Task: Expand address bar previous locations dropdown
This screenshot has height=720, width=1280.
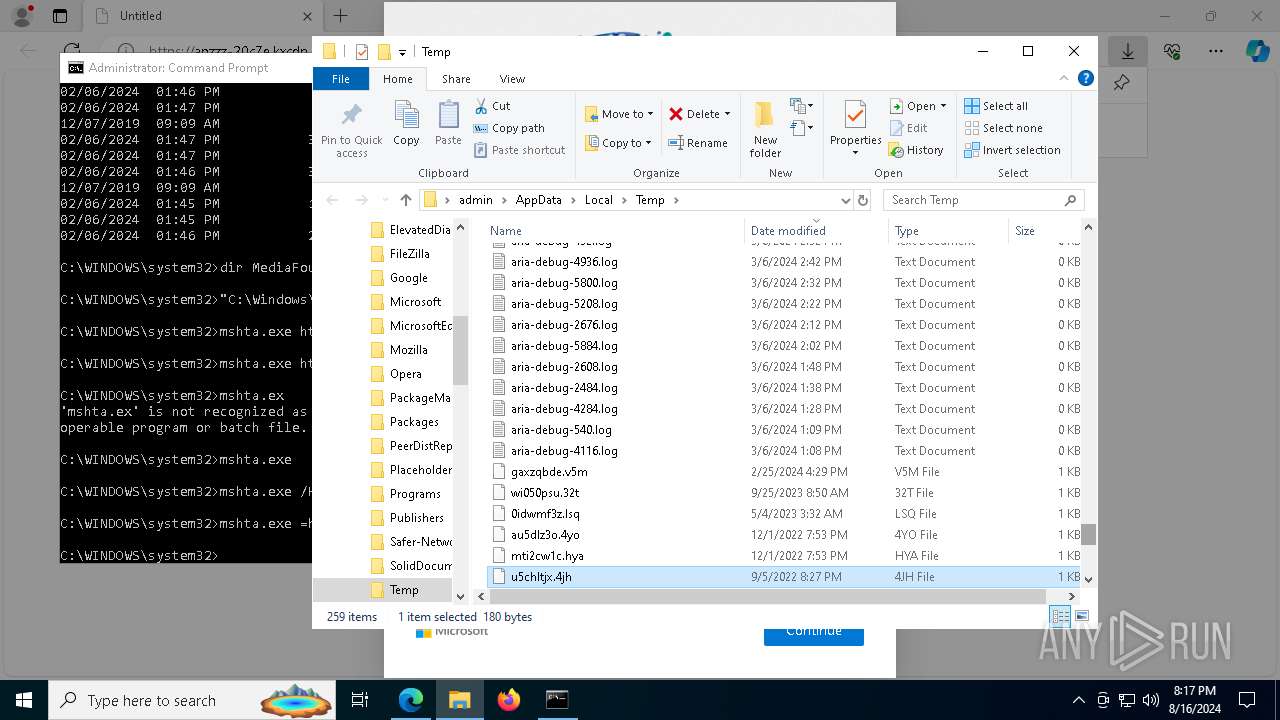Action: [x=845, y=200]
